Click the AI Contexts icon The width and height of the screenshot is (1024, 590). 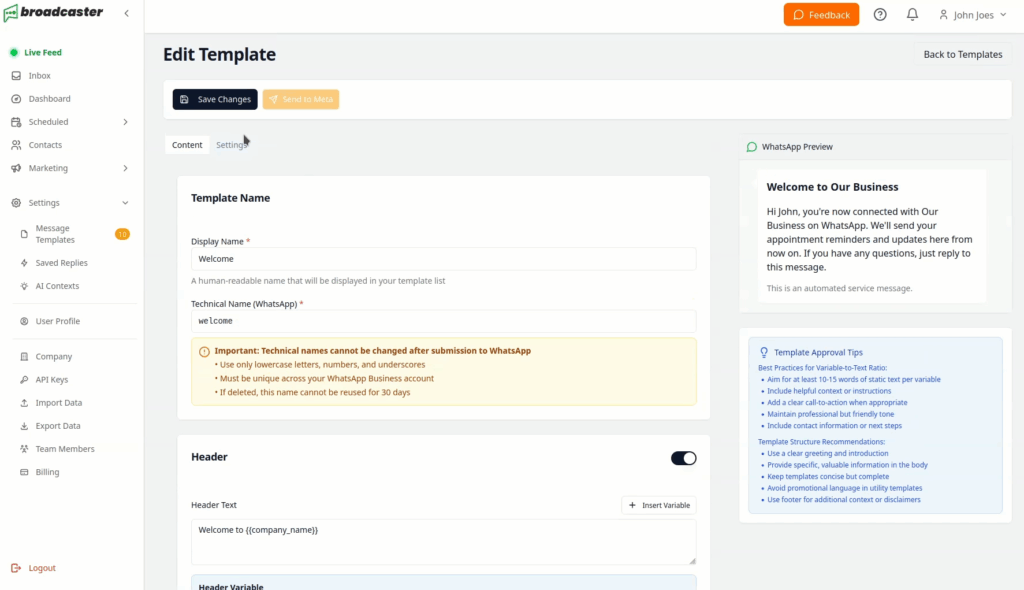tap(24, 286)
